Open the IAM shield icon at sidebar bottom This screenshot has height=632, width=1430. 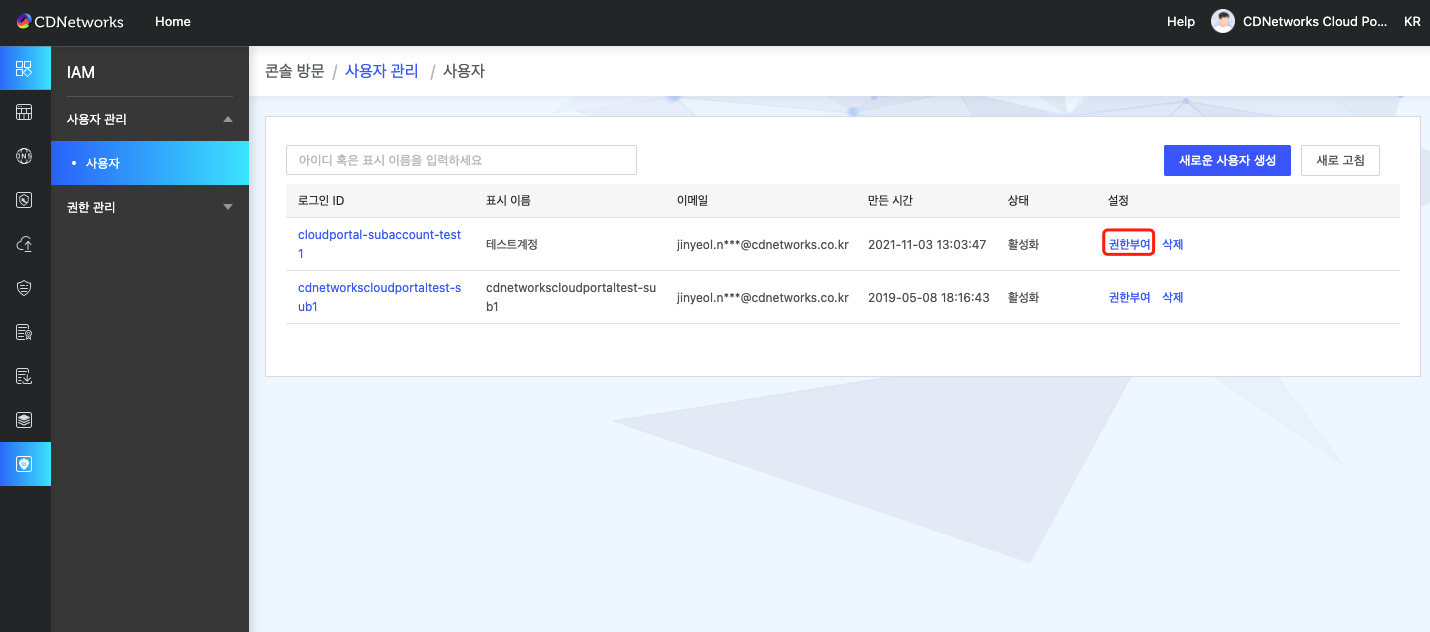click(x=25, y=463)
